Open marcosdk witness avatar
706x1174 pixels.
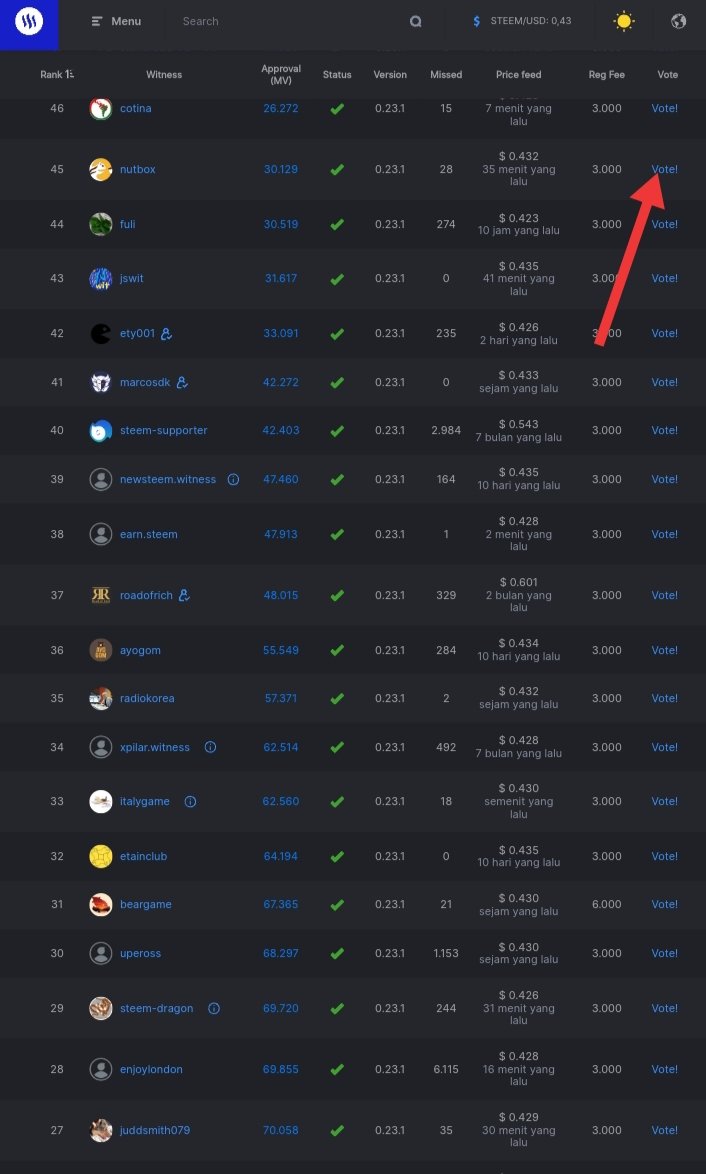click(100, 382)
